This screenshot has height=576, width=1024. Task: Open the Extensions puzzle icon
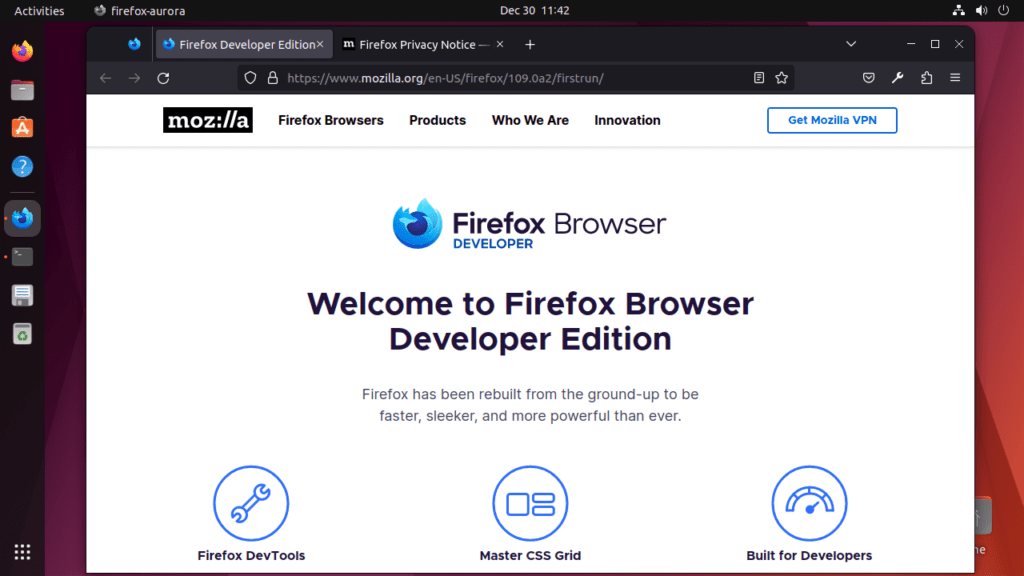[926, 78]
